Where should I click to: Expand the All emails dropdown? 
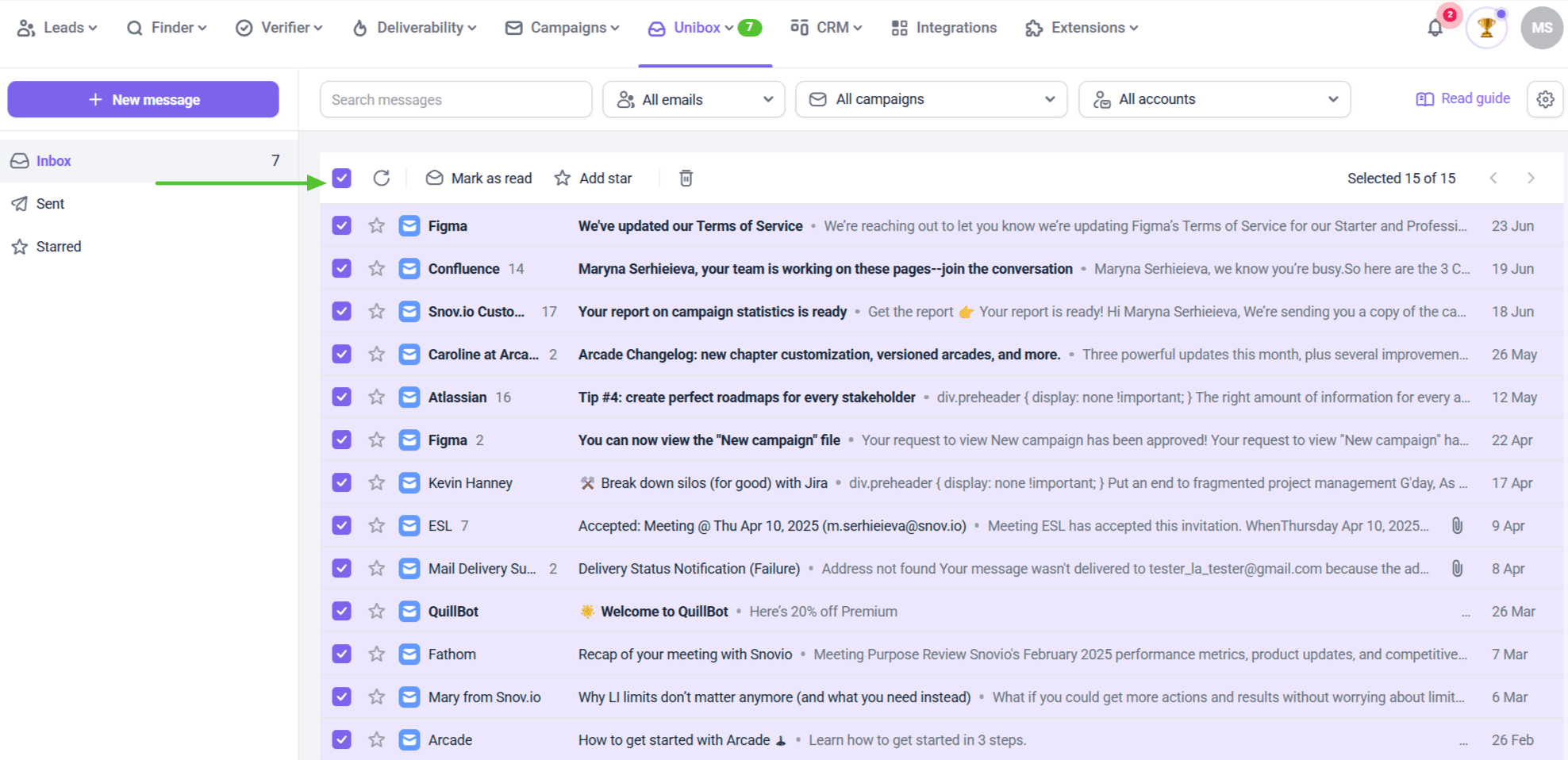pos(694,99)
